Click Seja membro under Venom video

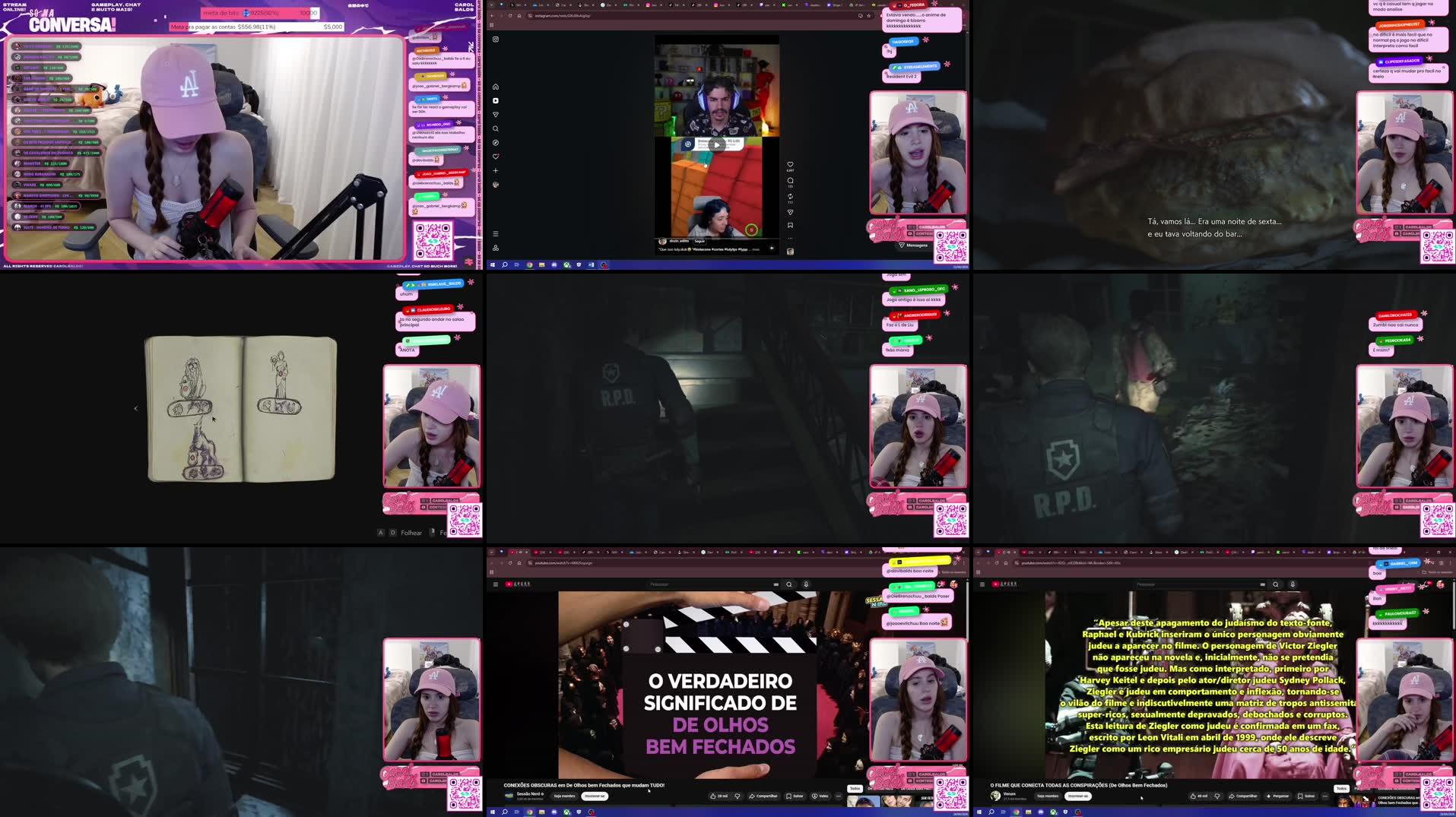click(x=1048, y=796)
